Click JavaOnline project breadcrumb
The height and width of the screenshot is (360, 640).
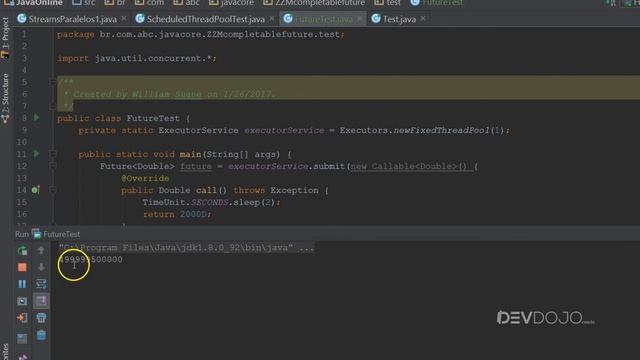click(33, 3)
